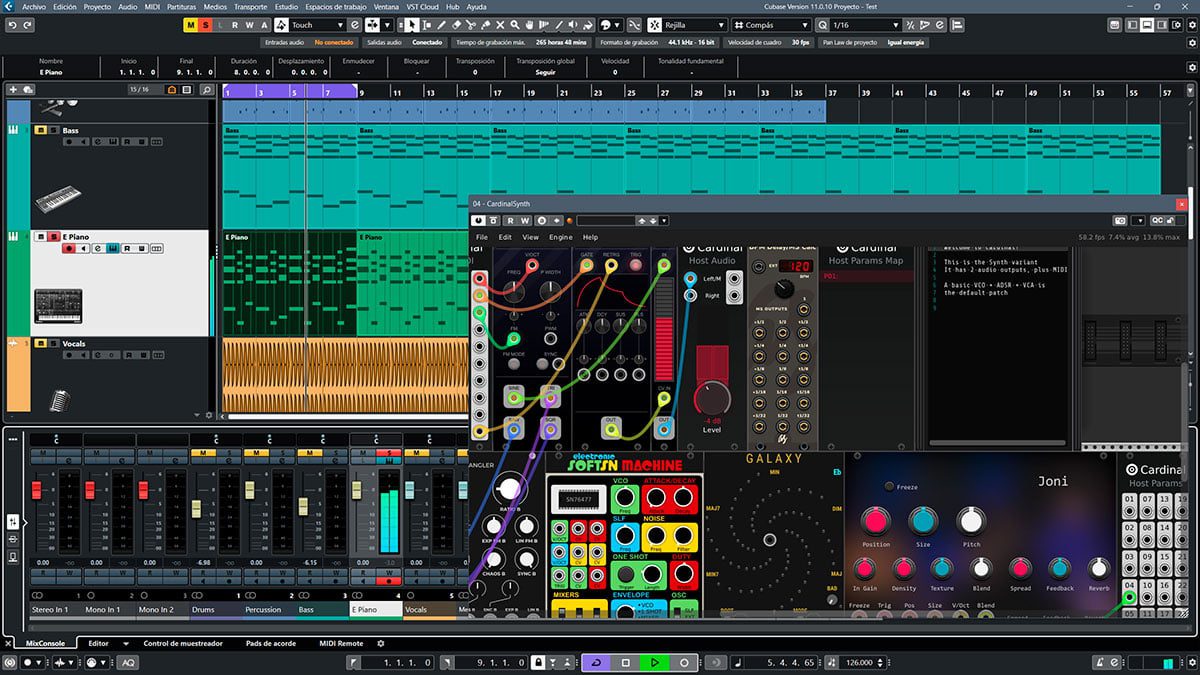Image resolution: width=1200 pixels, height=675 pixels.
Task: Click the CardinalSynth plugin camera snapshot icon
Action: click(1121, 220)
